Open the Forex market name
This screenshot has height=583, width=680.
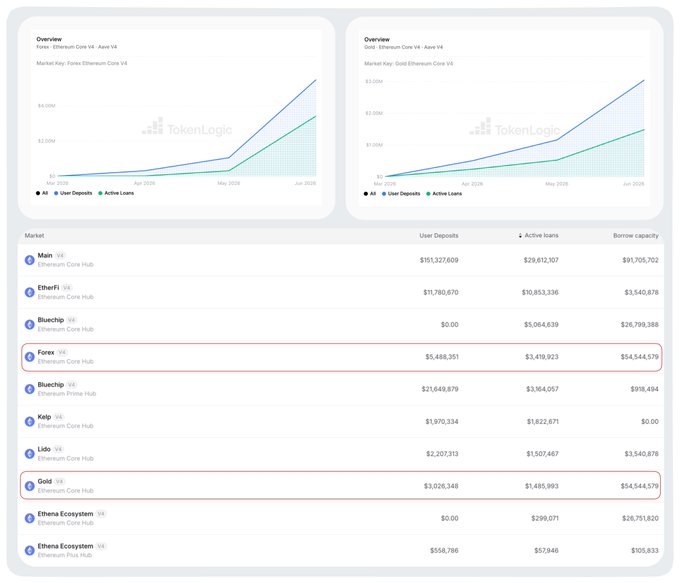pos(46,352)
